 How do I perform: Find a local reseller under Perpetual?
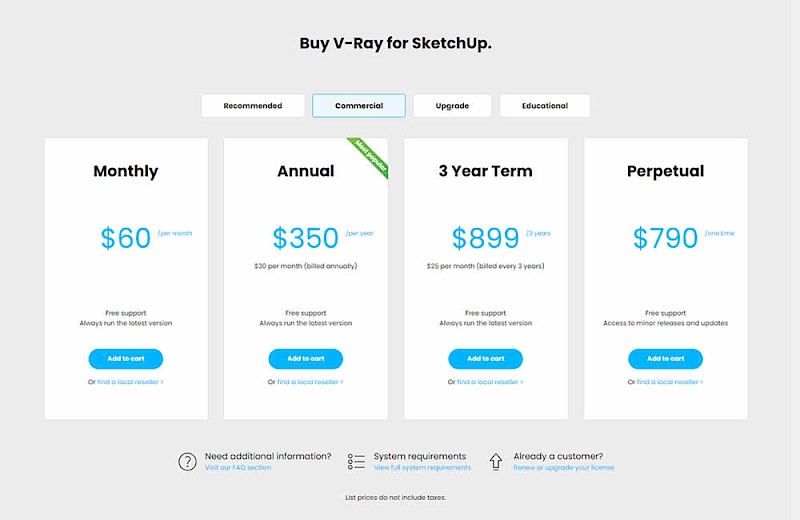click(x=670, y=382)
